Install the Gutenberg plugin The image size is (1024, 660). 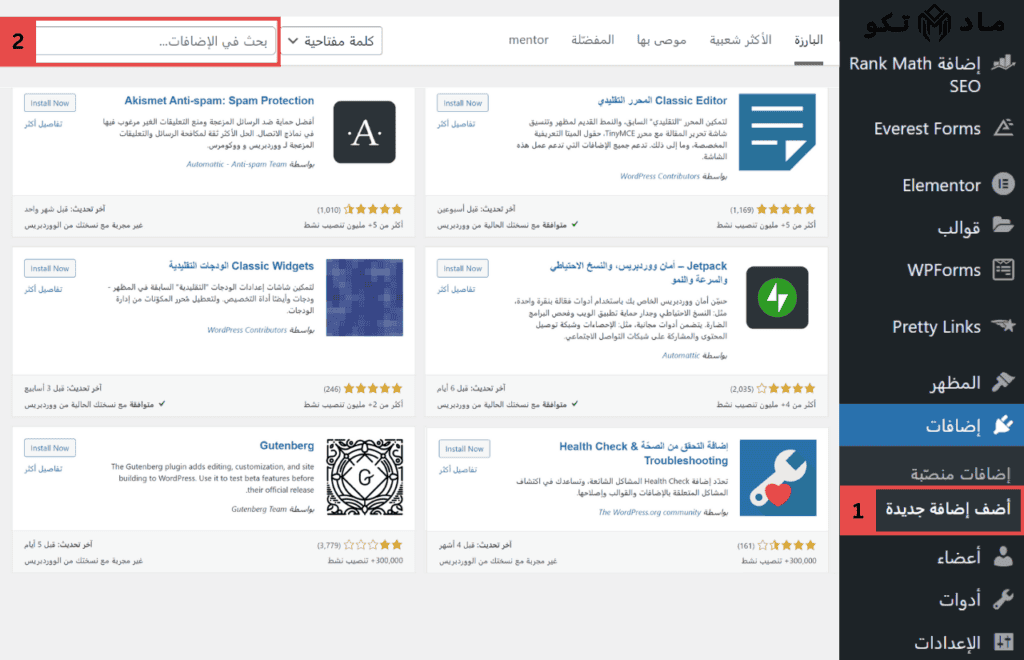point(50,448)
